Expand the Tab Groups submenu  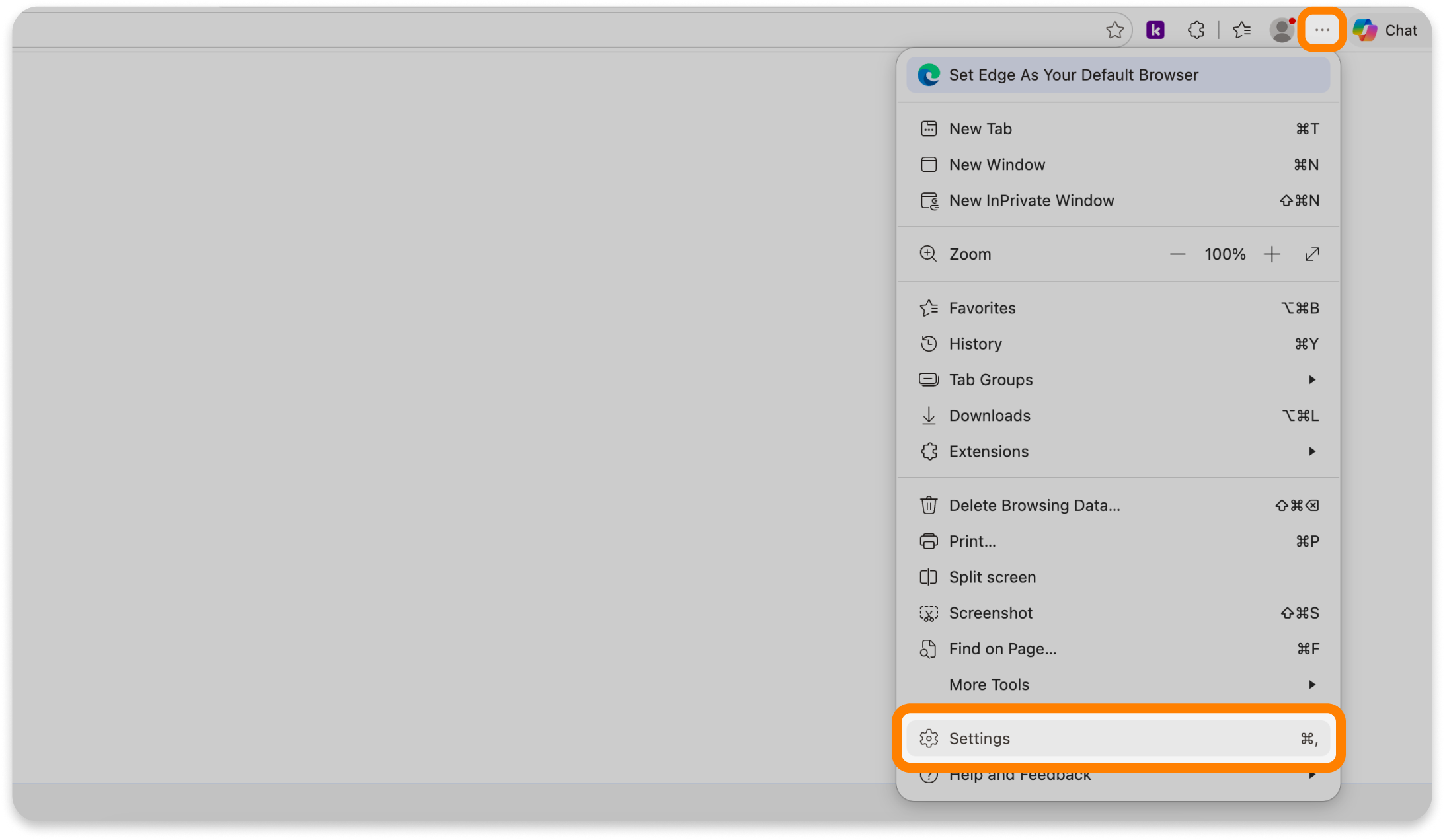click(x=1118, y=380)
